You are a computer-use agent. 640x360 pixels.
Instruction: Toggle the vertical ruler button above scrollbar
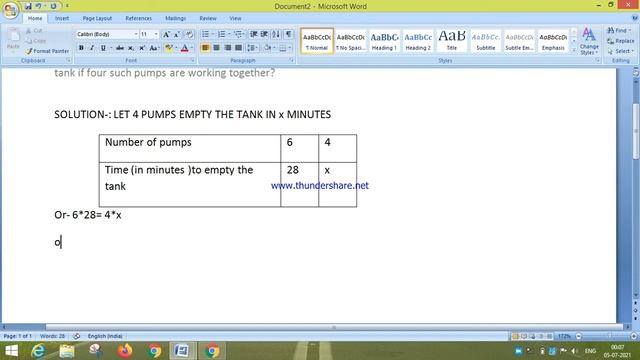click(636, 73)
